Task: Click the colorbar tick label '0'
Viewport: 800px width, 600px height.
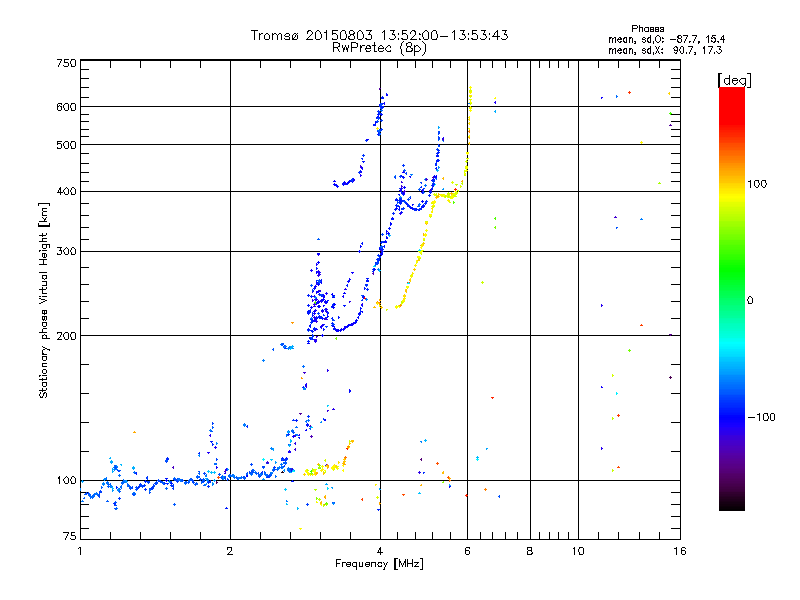Action: coord(749,300)
